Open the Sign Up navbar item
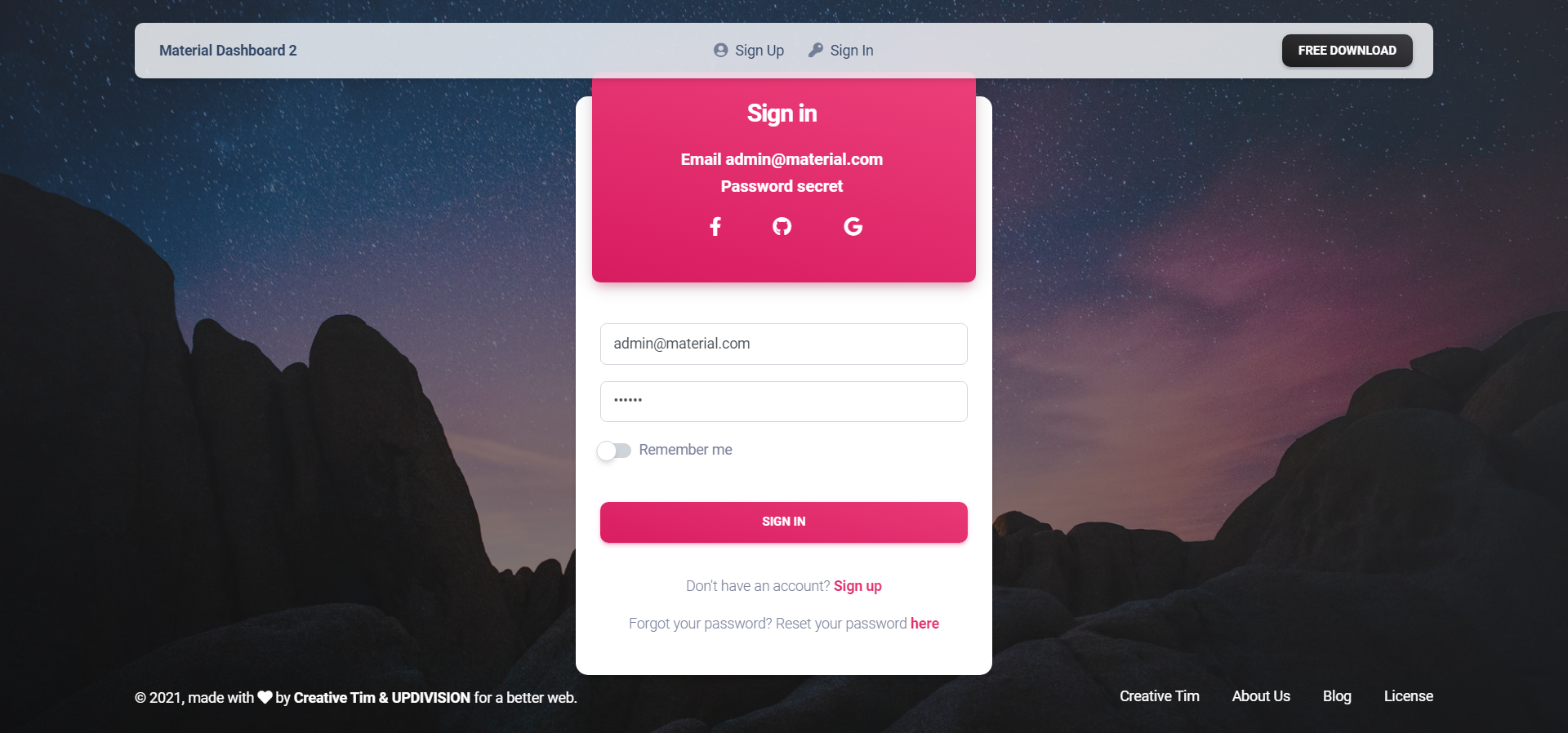The height and width of the screenshot is (733, 1568). click(x=749, y=51)
